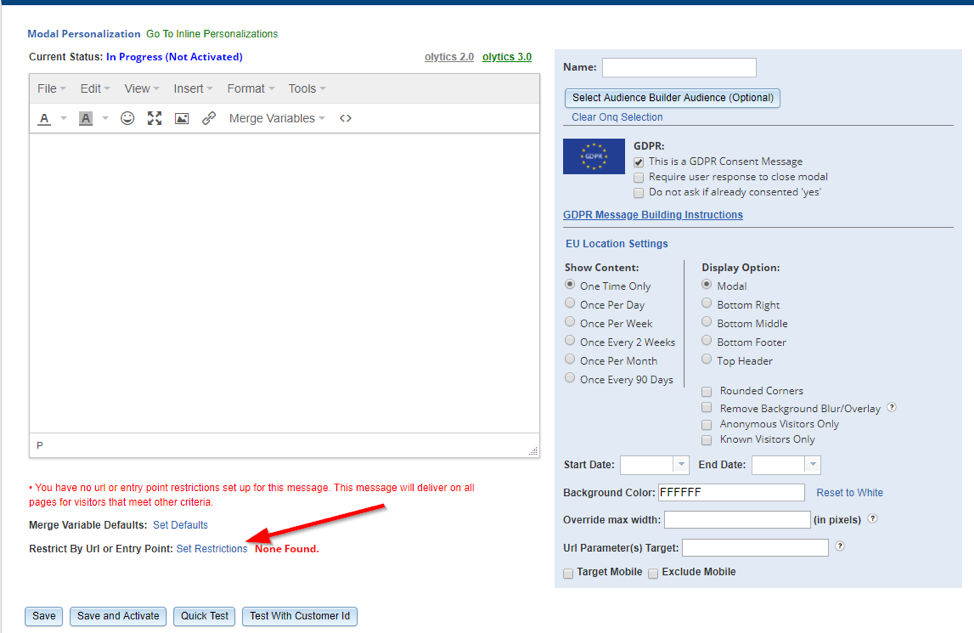The height and width of the screenshot is (633, 974).
Task: Open the Format menu in editor
Action: tap(250, 89)
